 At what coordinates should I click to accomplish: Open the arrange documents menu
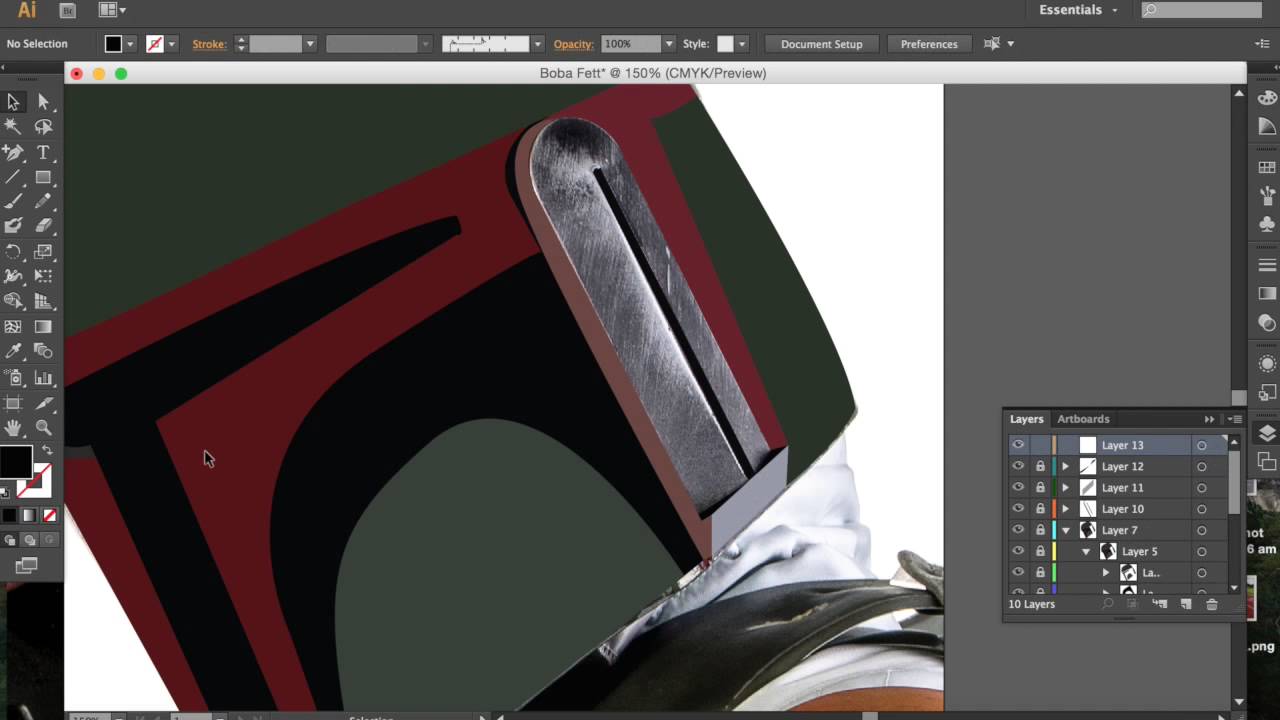(112, 10)
